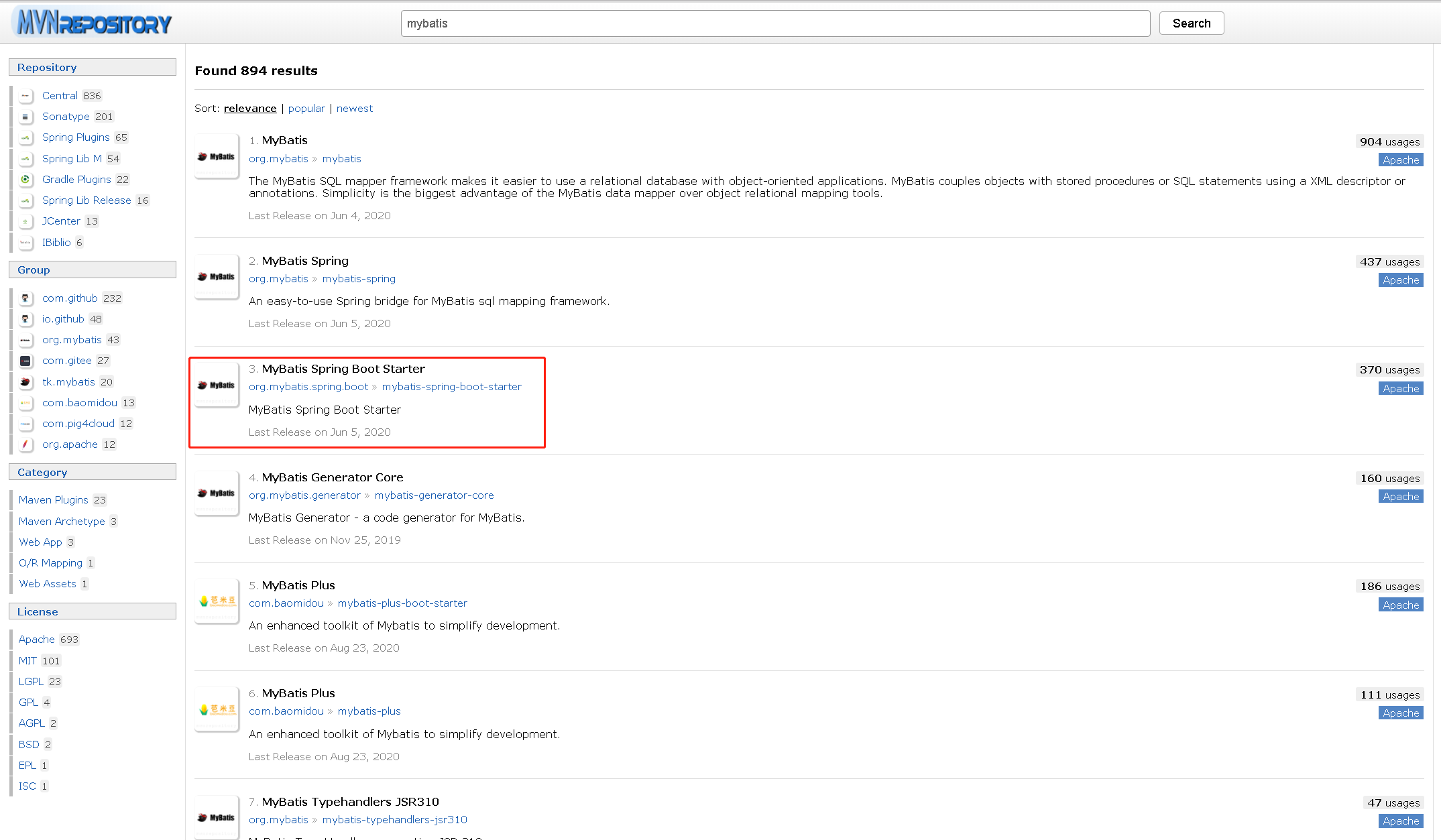Screen dimensions: 1441x840
Task: Click the MyBatis Plus boot starter logo
Action: coord(217,601)
